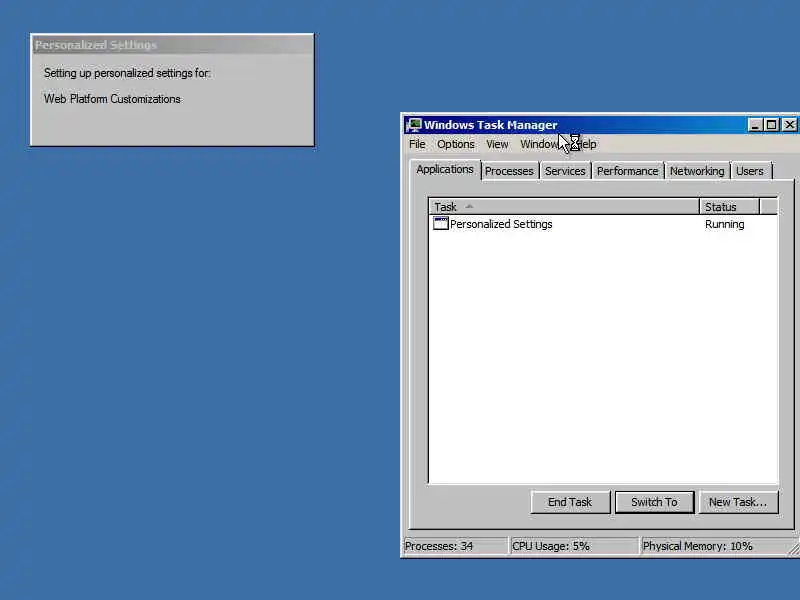
Task: Open the View menu
Action: point(497,144)
